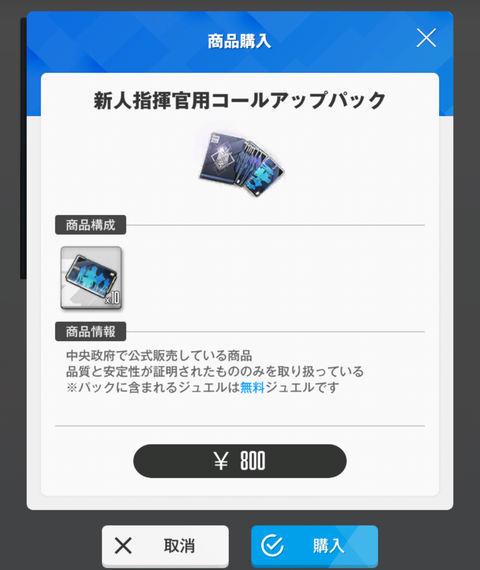Click the 新人指揮官用コールアップパック pack name
480x570 pixels.
[x=240, y=100]
